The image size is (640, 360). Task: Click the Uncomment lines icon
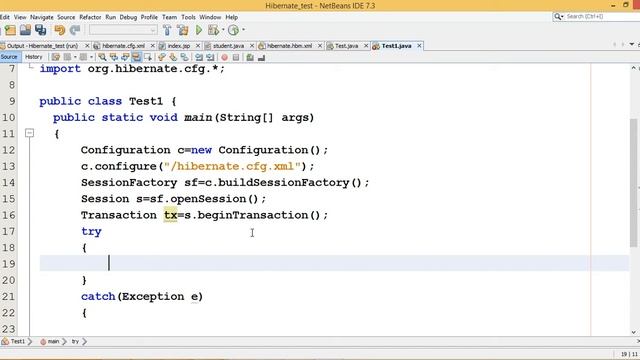click(x=262, y=57)
